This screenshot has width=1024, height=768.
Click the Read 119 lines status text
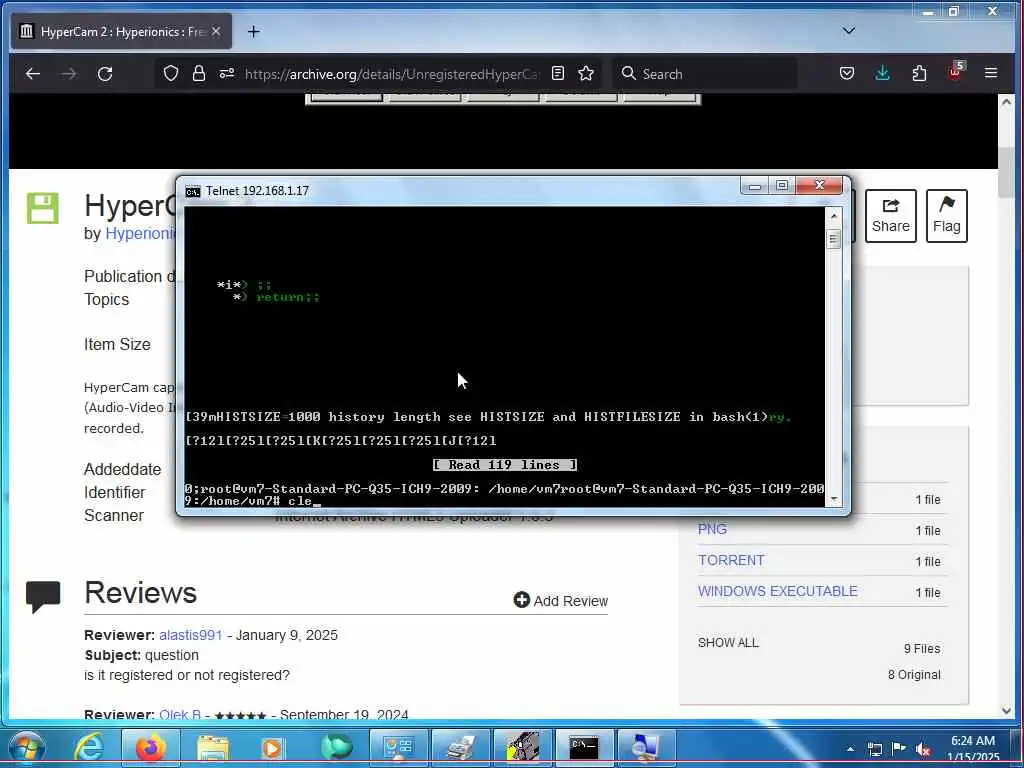504,465
